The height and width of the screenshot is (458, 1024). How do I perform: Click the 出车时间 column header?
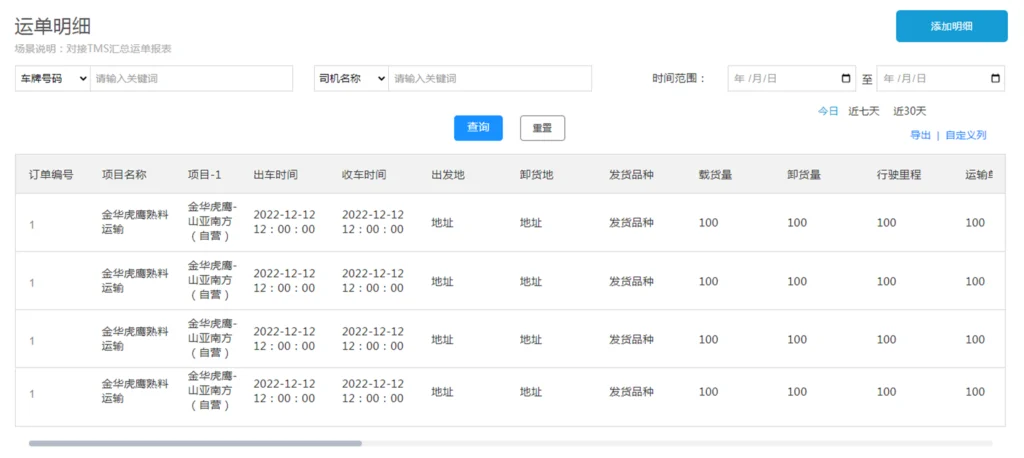tap(275, 175)
